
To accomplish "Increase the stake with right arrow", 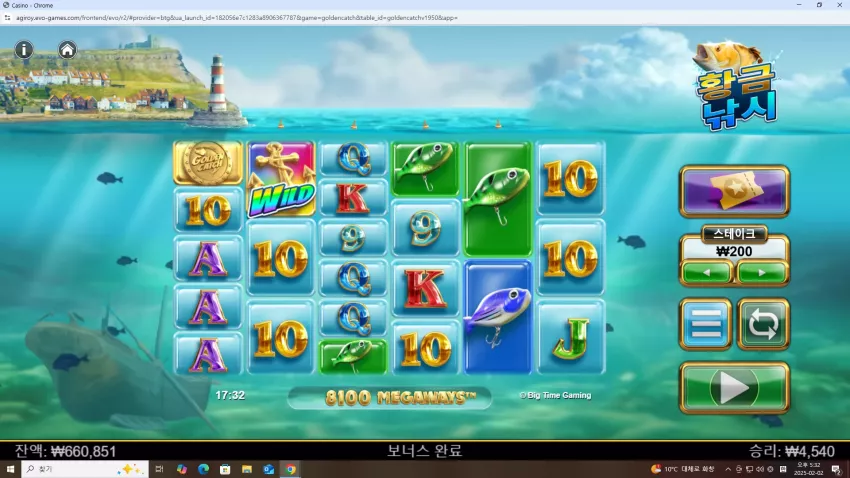I will pyautogui.click(x=762, y=273).
